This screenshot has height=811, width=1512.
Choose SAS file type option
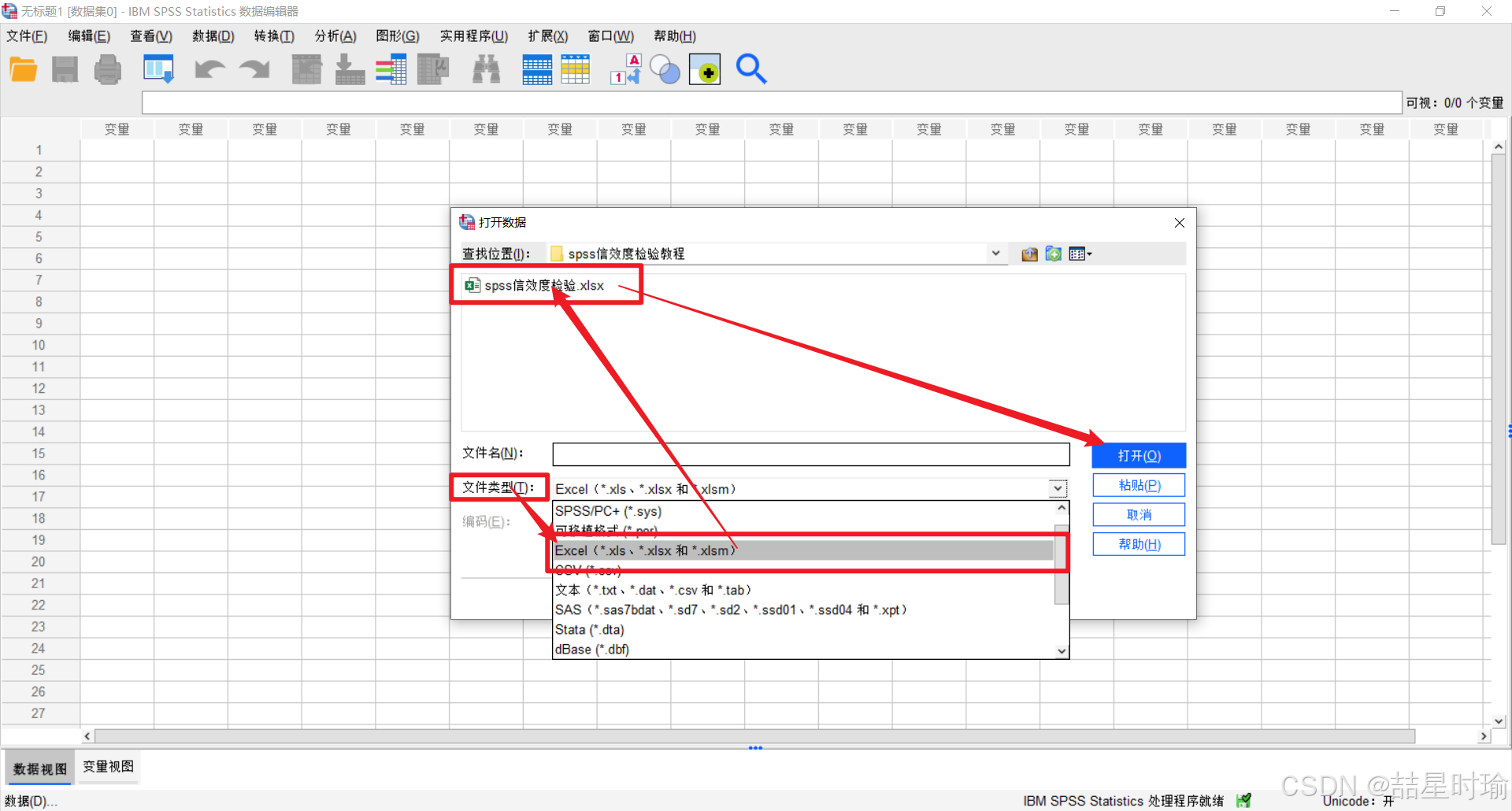[x=803, y=609]
